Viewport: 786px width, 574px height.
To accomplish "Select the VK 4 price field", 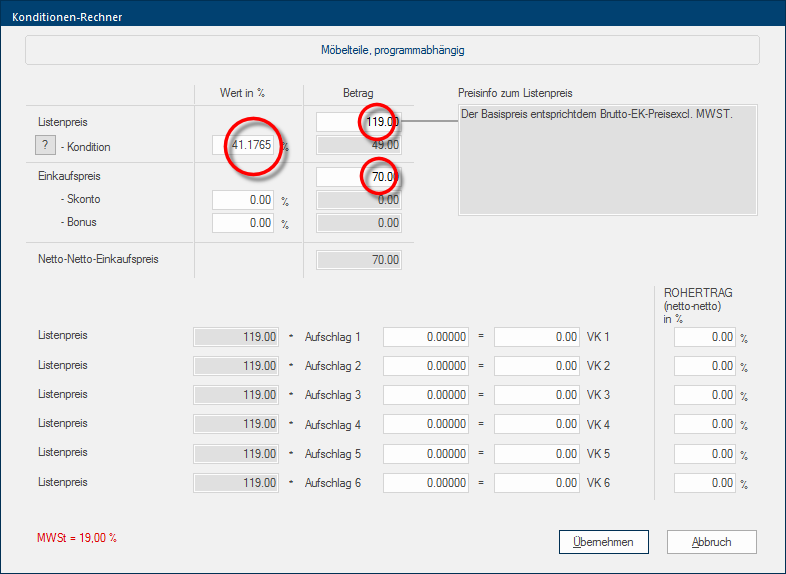I will coord(536,425).
